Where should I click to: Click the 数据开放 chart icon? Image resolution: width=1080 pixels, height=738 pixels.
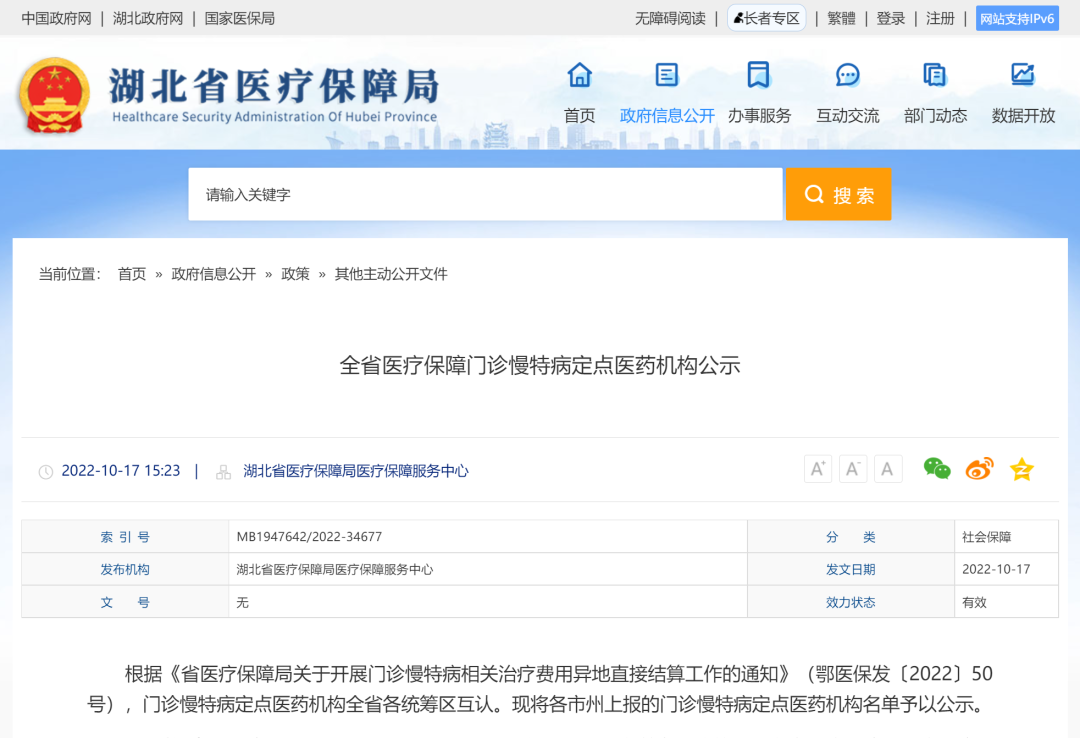[1023, 75]
